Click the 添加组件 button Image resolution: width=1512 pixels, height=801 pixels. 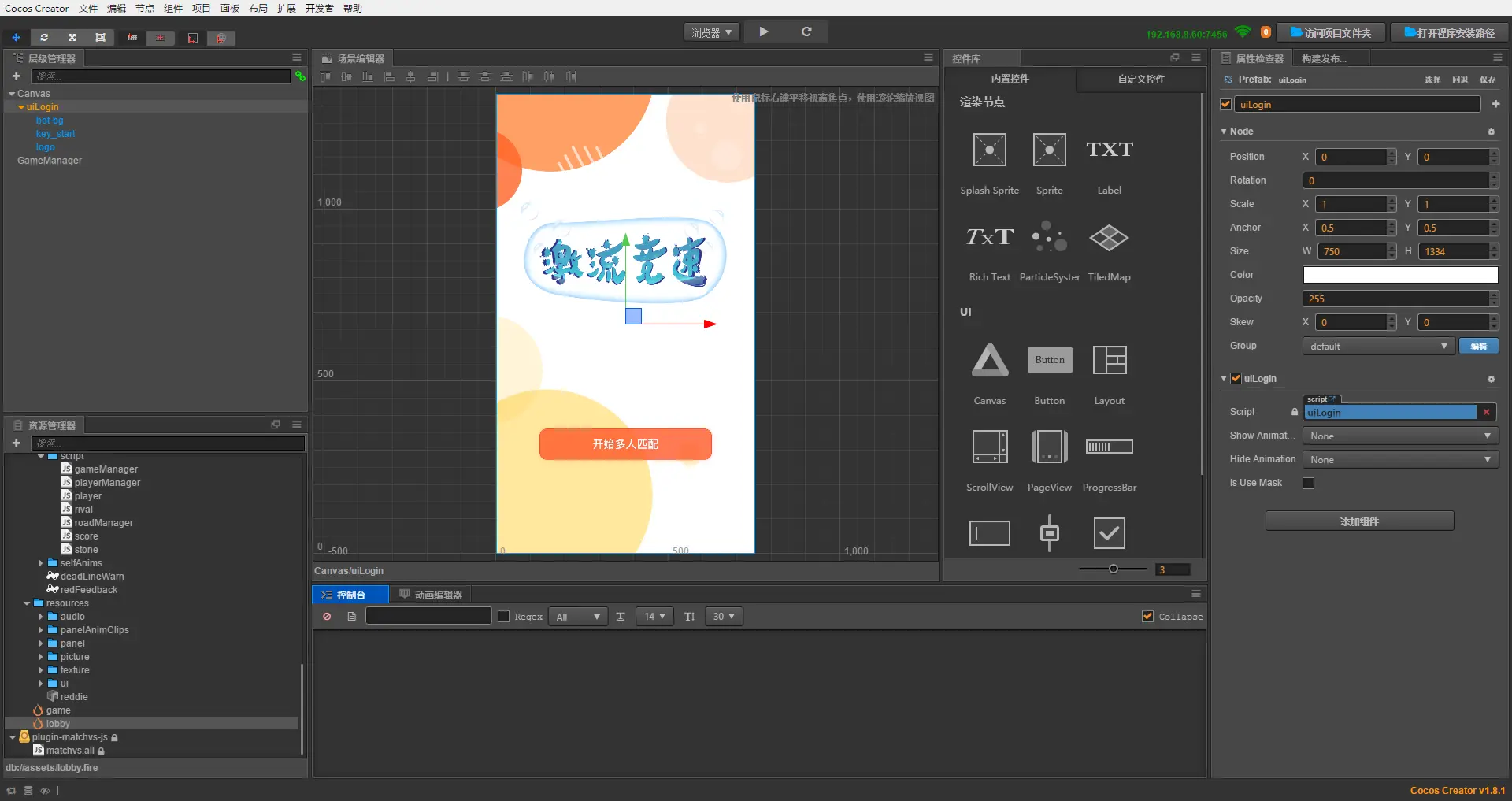[1359, 521]
